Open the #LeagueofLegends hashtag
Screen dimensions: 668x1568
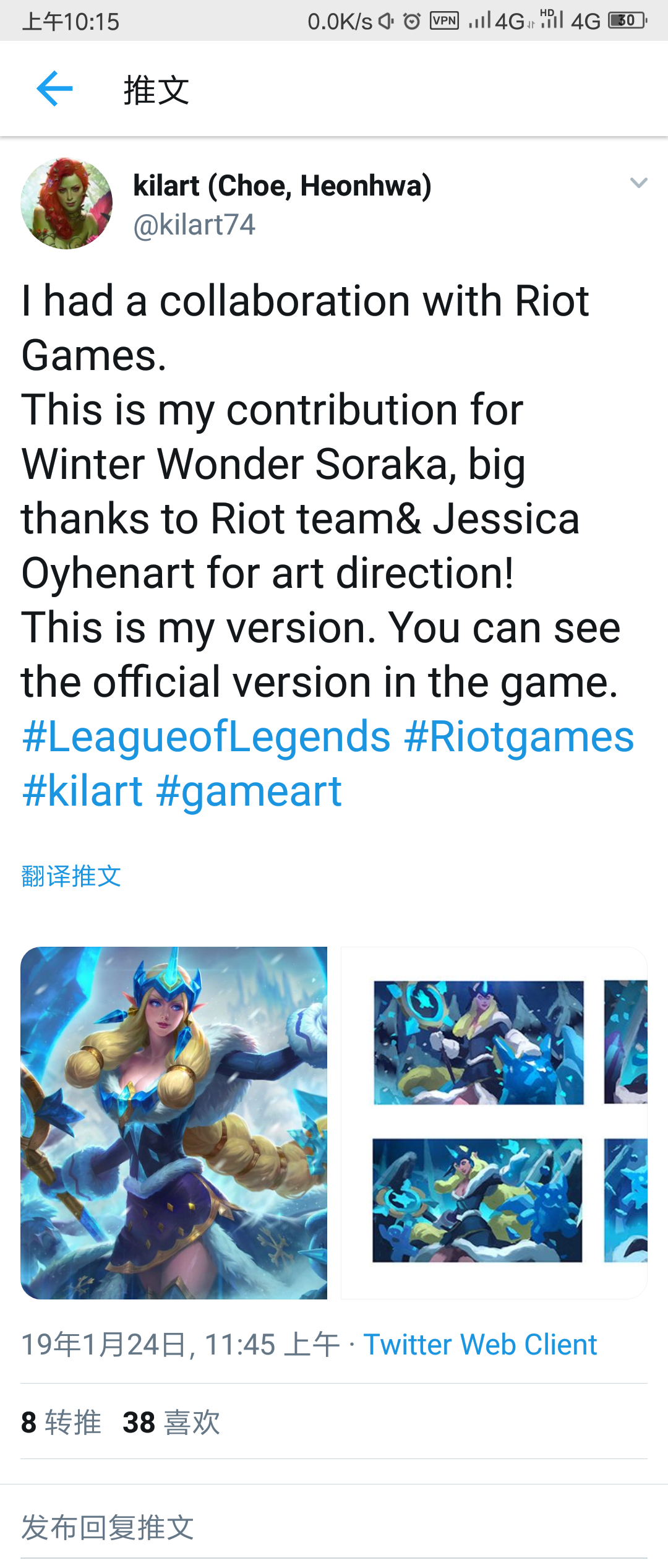tap(207, 737)
